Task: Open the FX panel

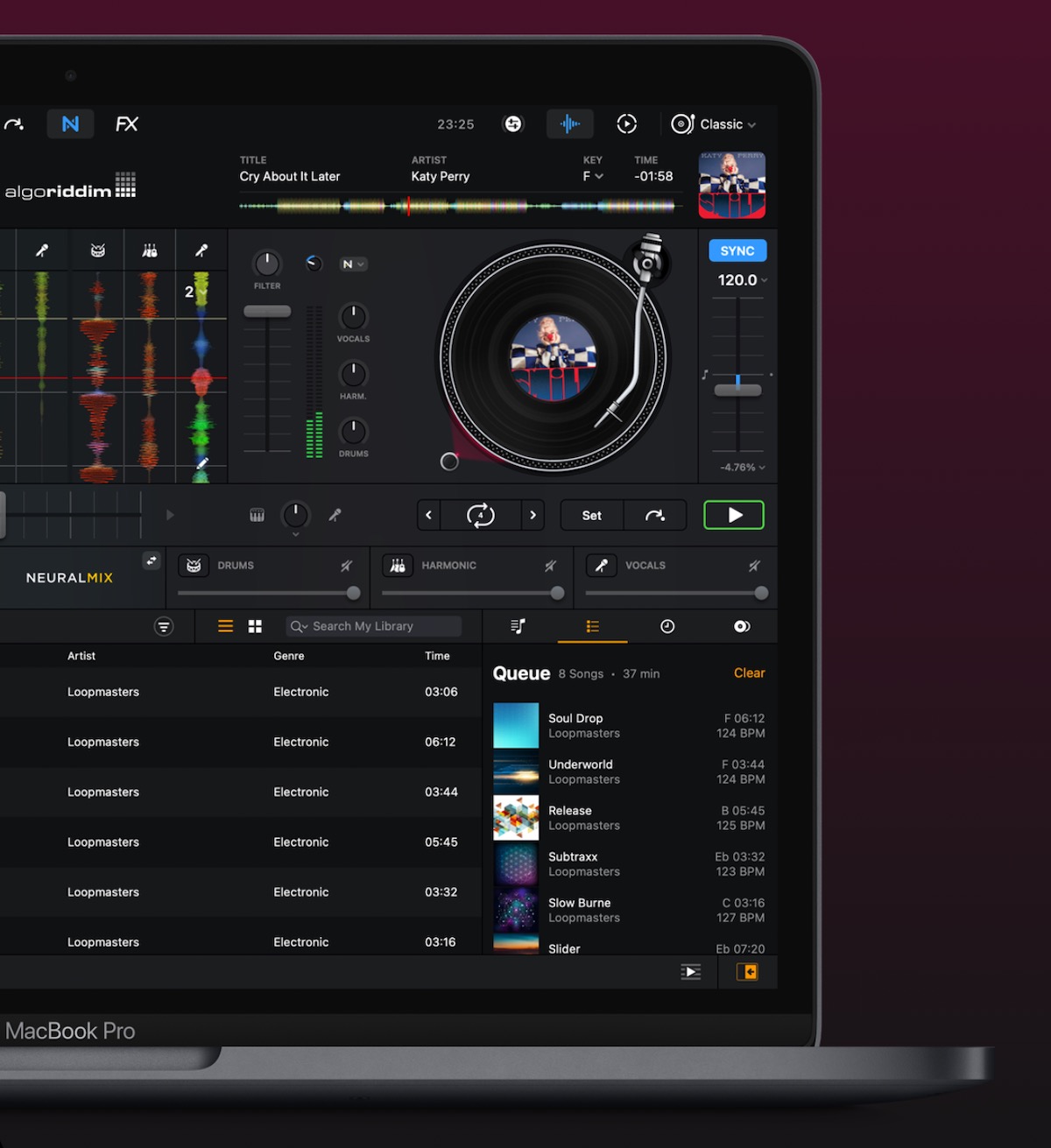Action: coord(127,124)
